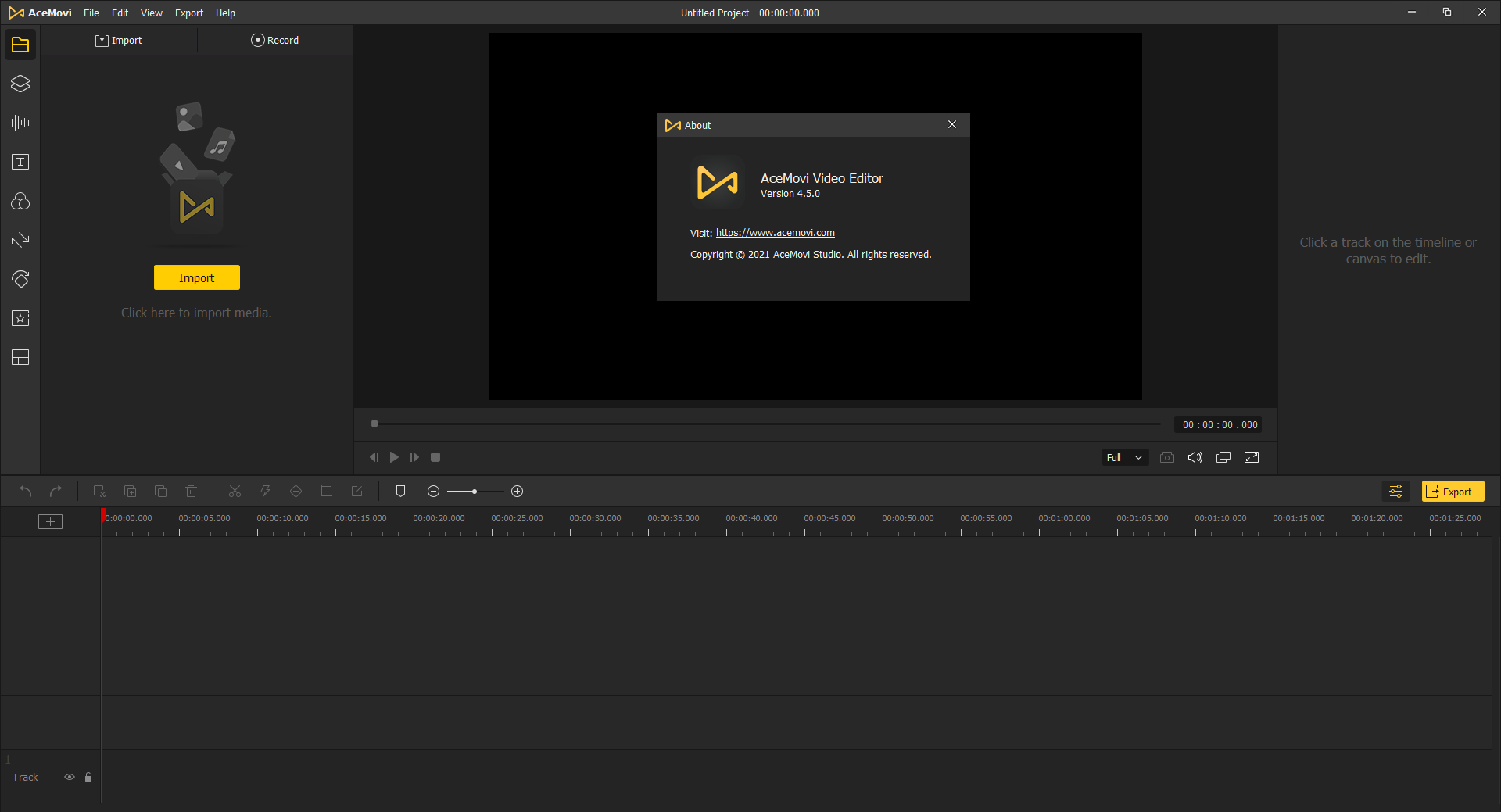Click the volume speaker icon

1195,457
